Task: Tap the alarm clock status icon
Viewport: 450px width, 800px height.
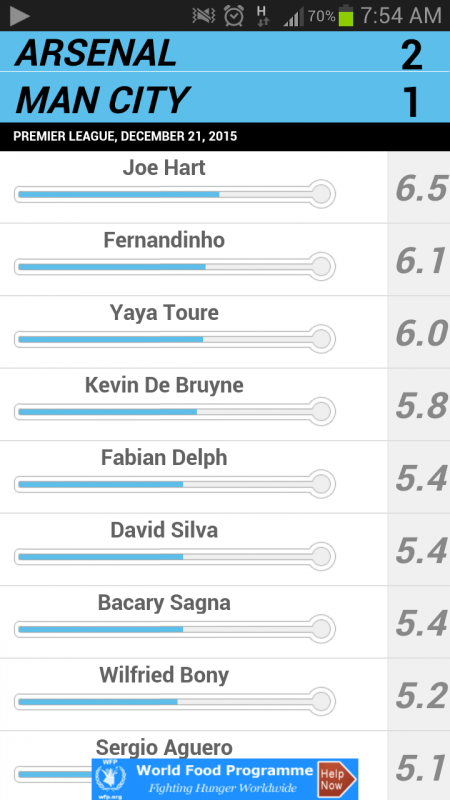Action: (234, 16)
